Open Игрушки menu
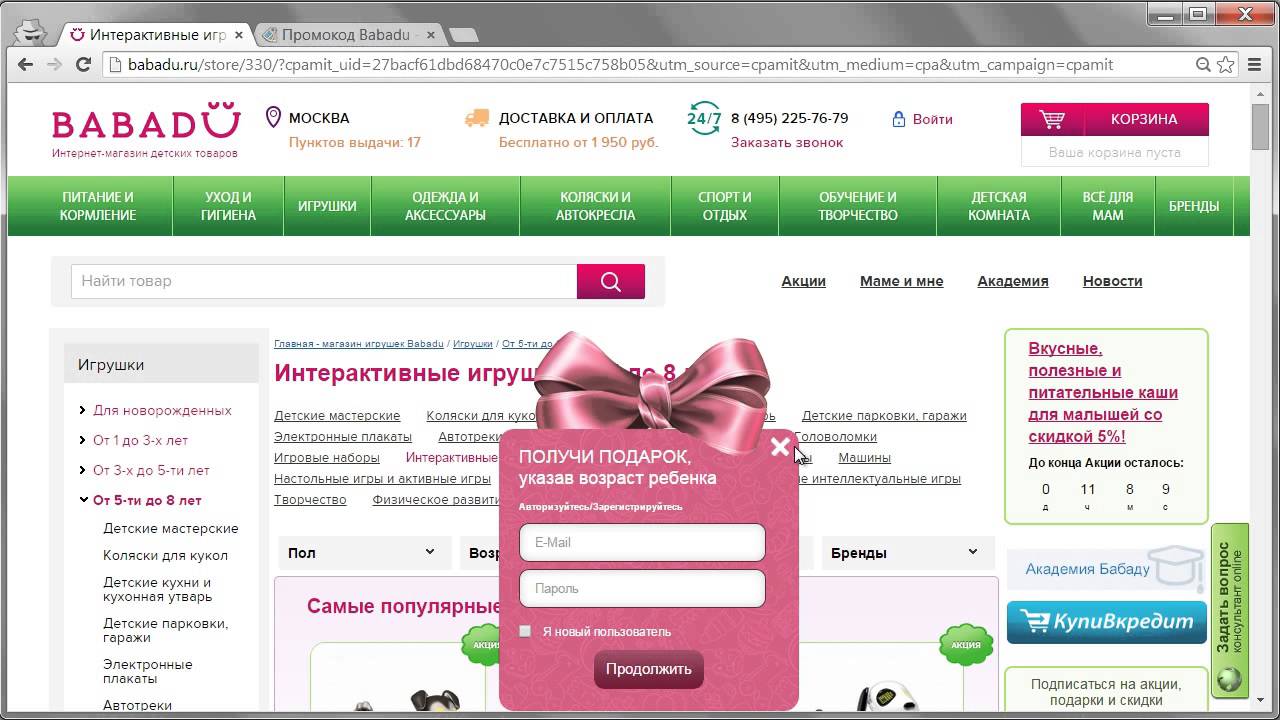This screenshot has height=720, width=1280. (327, 206)
